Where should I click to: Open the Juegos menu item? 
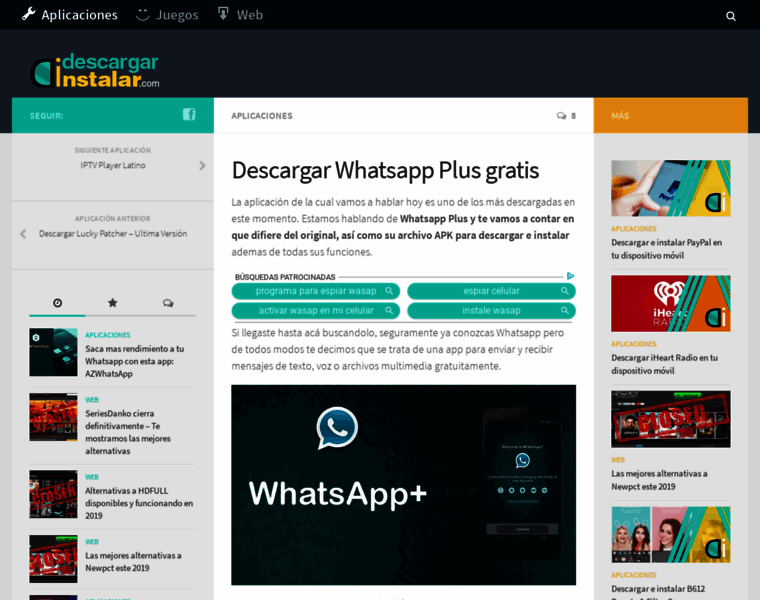[x=167, y=15]
